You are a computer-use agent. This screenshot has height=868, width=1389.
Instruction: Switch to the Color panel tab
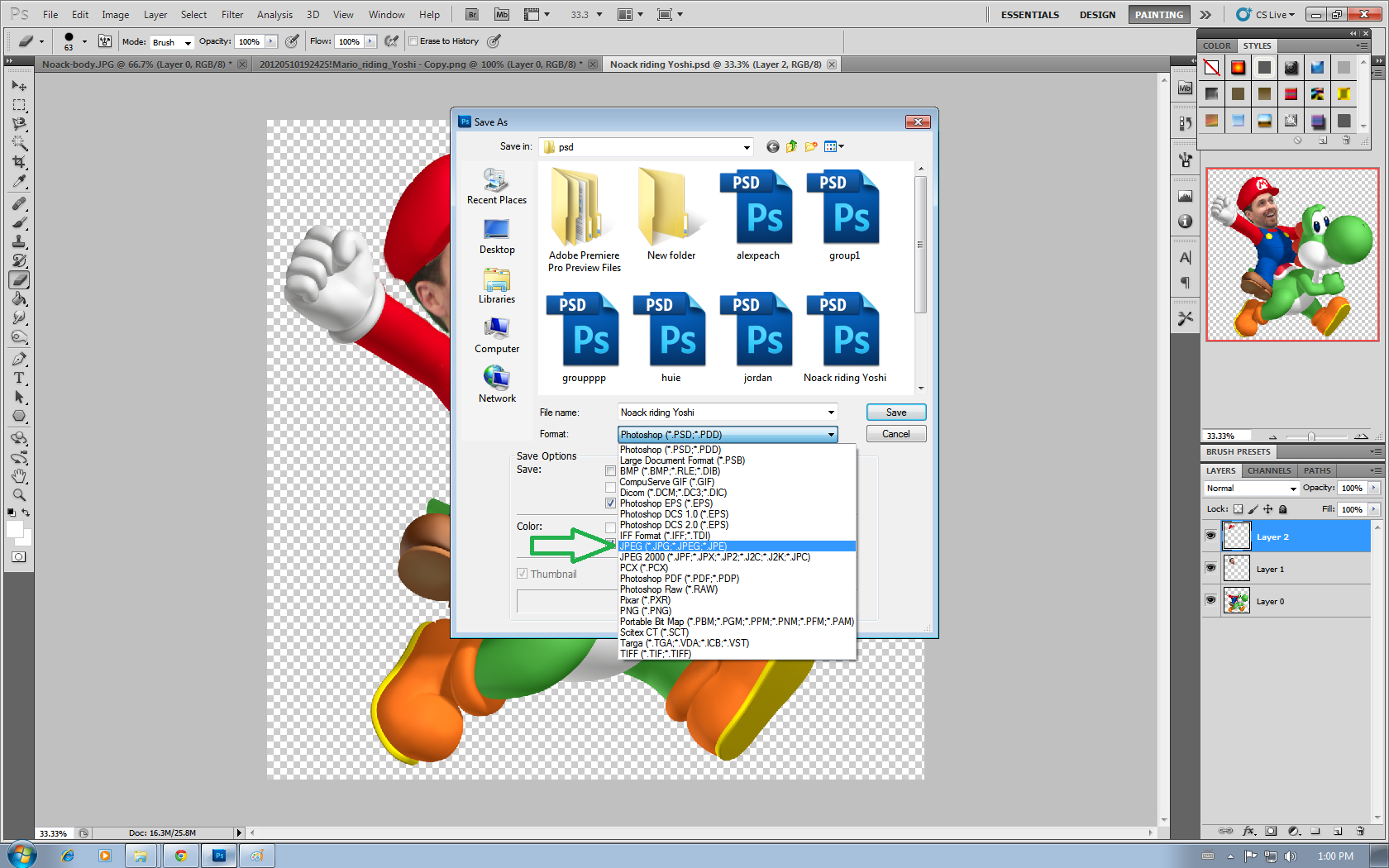pyautogui.click(x=1216, y=45)
